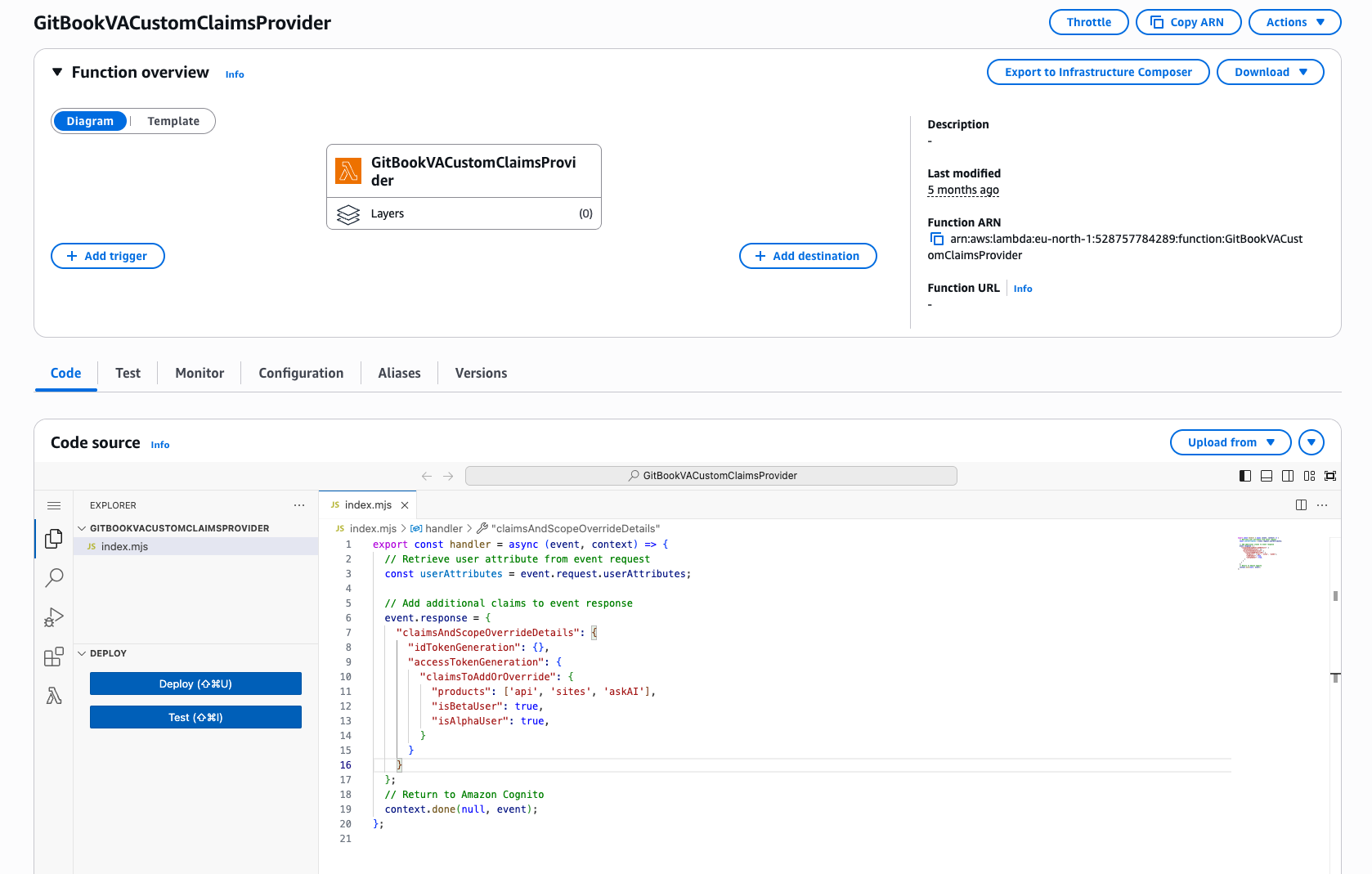Toggle the primary sidebar layout icon

[1245, 476]
